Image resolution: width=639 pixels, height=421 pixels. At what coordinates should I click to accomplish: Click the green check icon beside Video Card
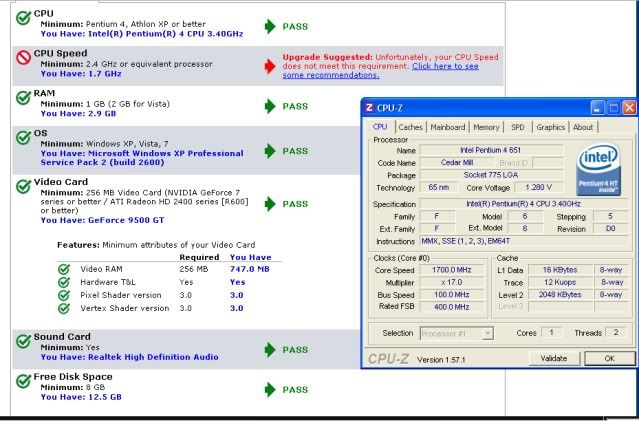pos(24,186)
